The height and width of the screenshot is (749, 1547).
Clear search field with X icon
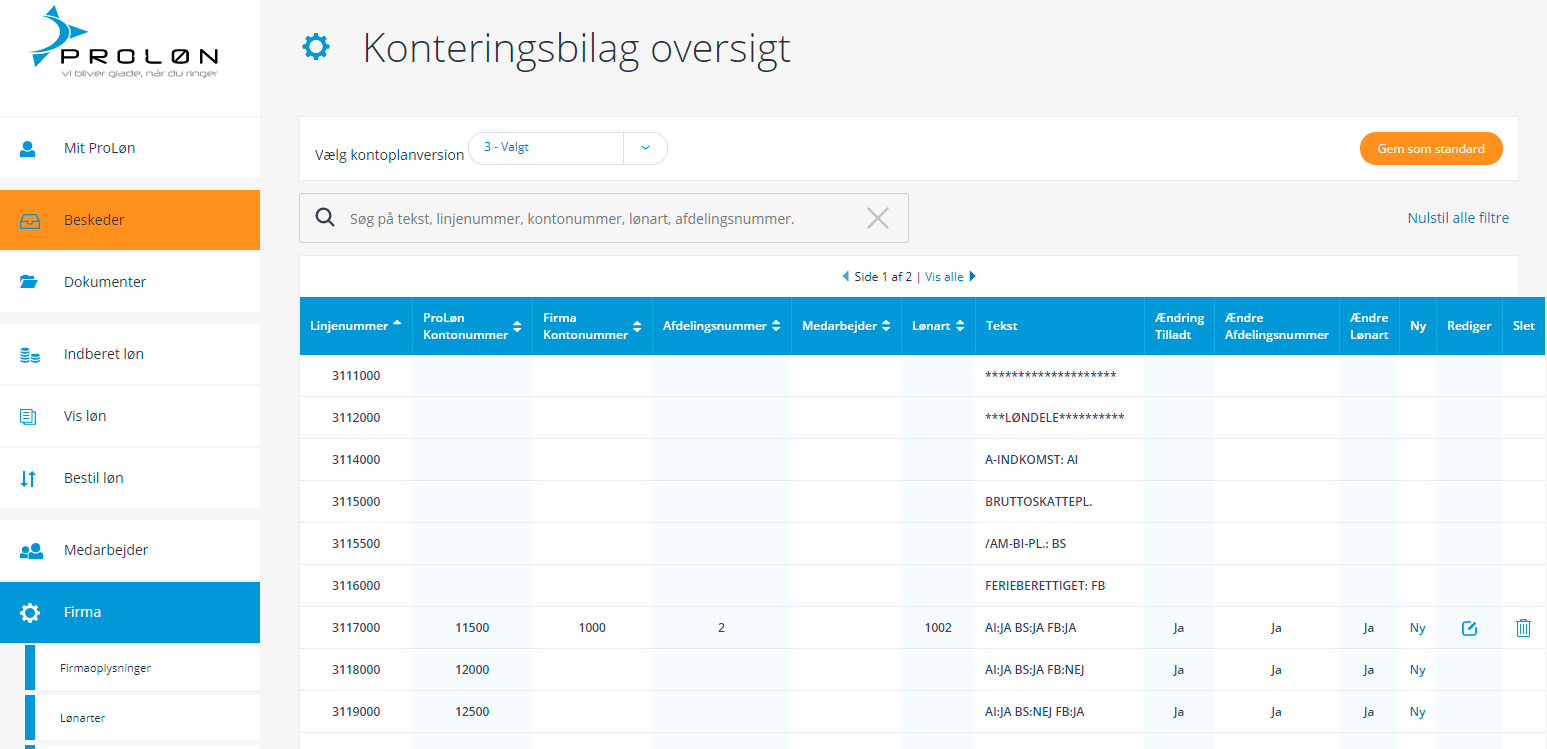point(877,218)
